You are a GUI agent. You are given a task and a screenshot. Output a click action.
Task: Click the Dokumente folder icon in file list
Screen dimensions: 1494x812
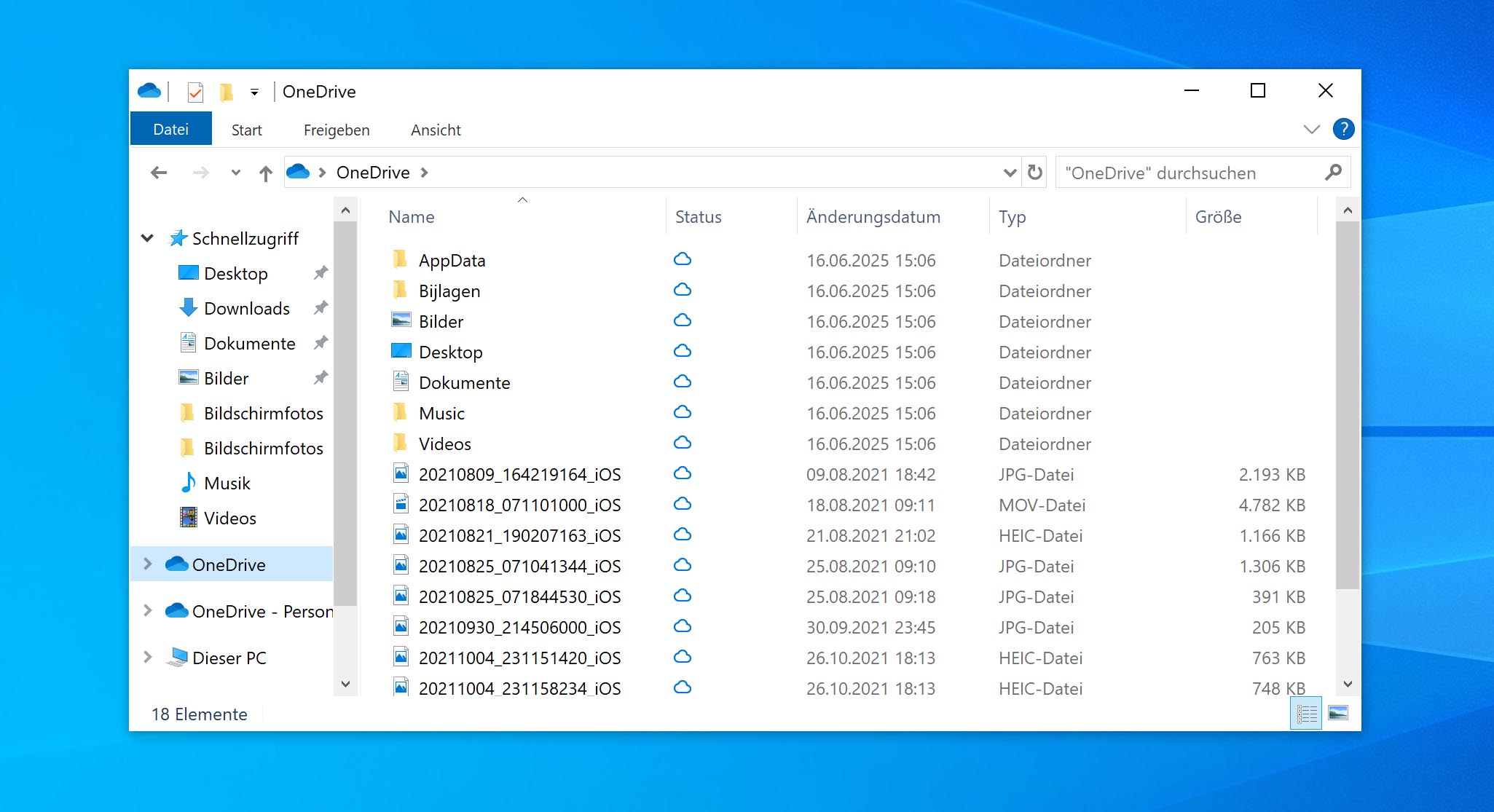click(x=401, y=381)
